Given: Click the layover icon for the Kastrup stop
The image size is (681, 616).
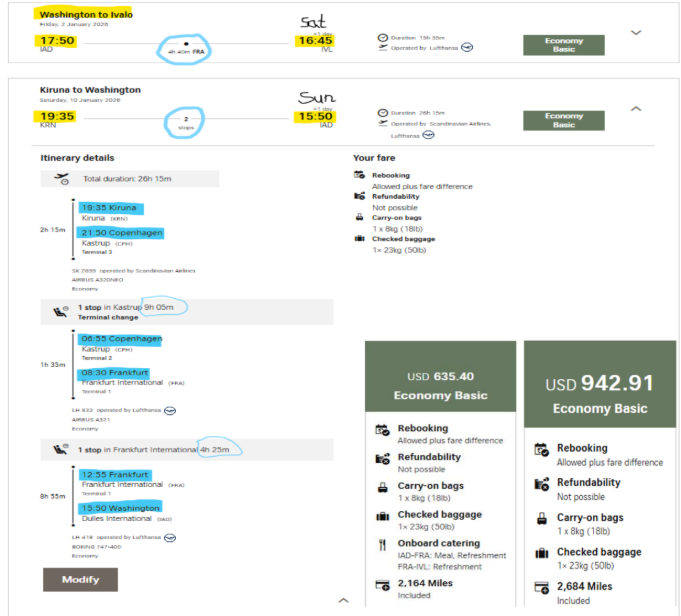Looking at the screenshot, I should point(61,312).
